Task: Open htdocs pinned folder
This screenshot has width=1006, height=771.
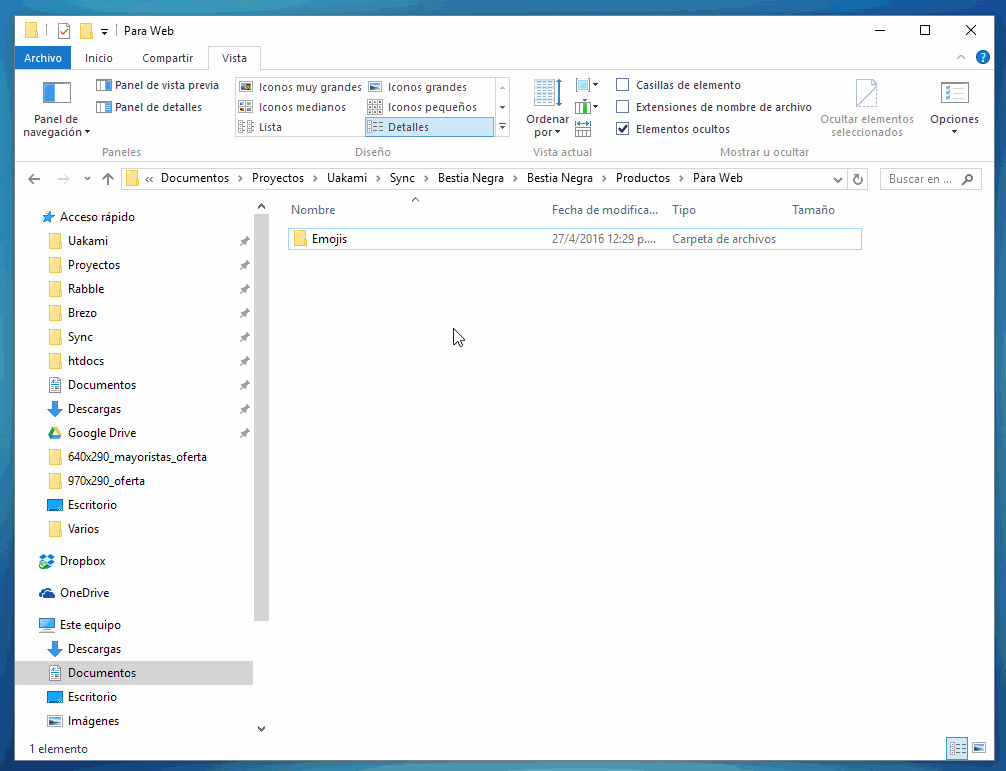Action: (86, 361)
